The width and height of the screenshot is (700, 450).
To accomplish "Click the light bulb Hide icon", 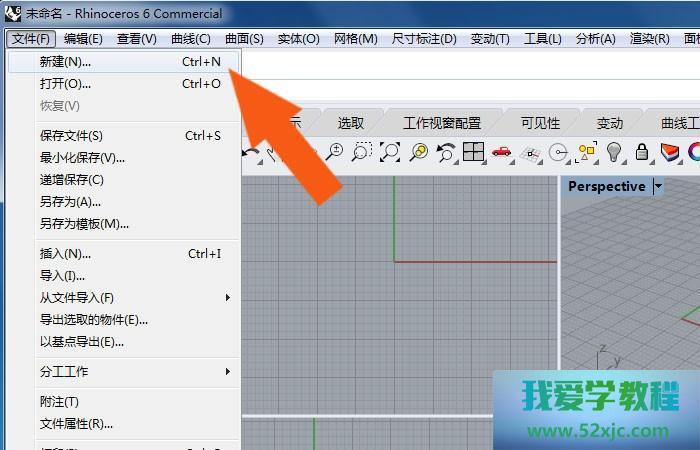I will tap(614, 152).
